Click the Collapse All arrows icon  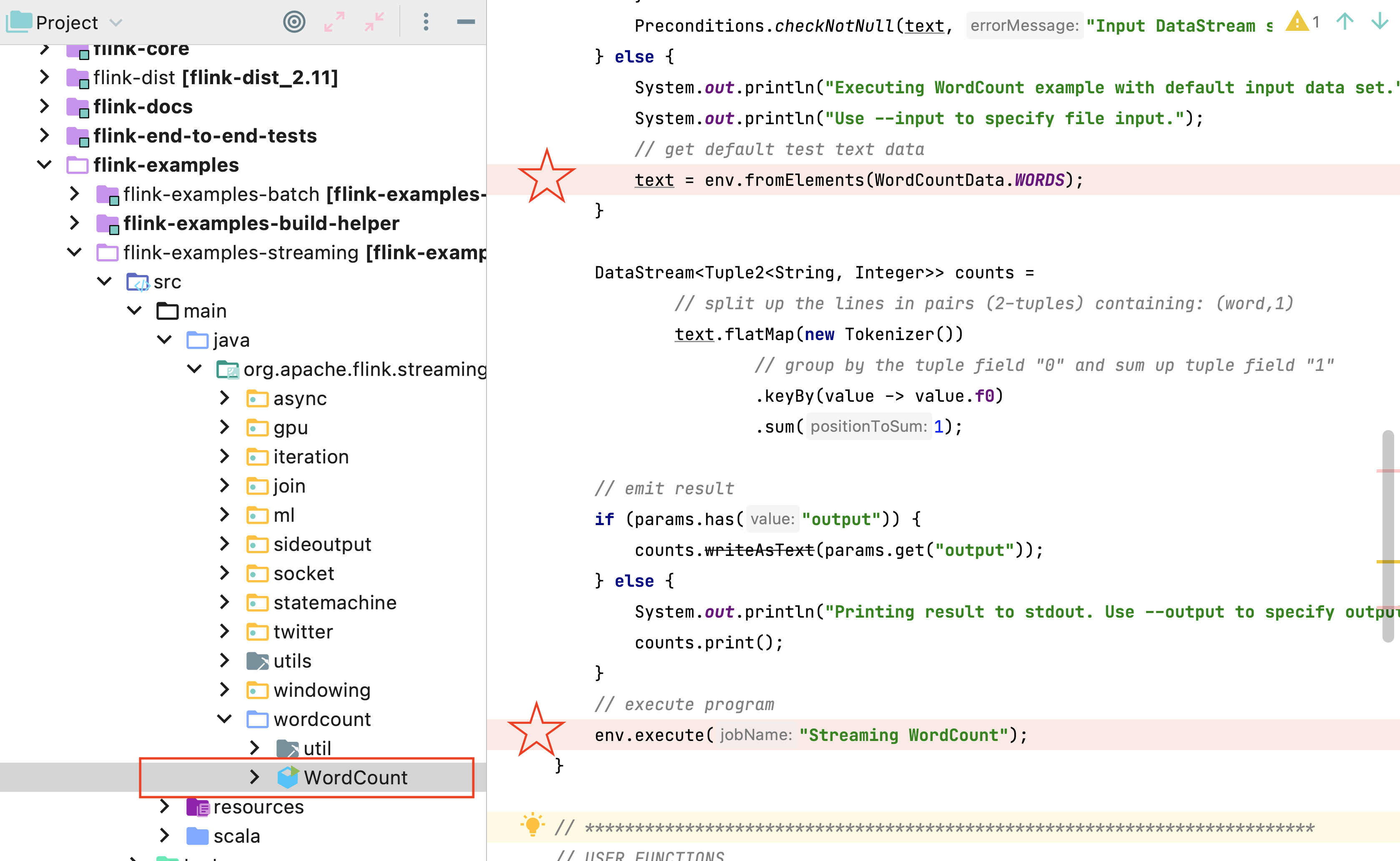374,22
